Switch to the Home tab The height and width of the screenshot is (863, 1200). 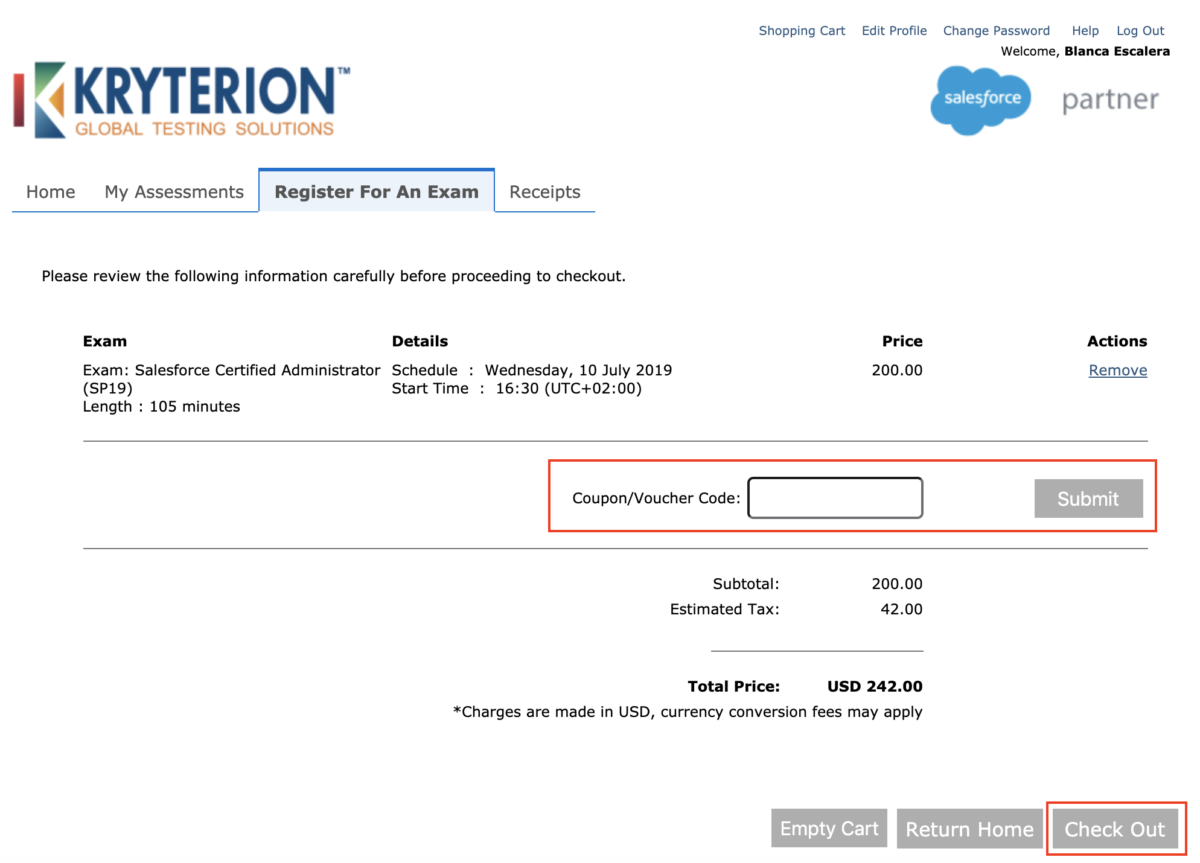(x=50, y=191)
